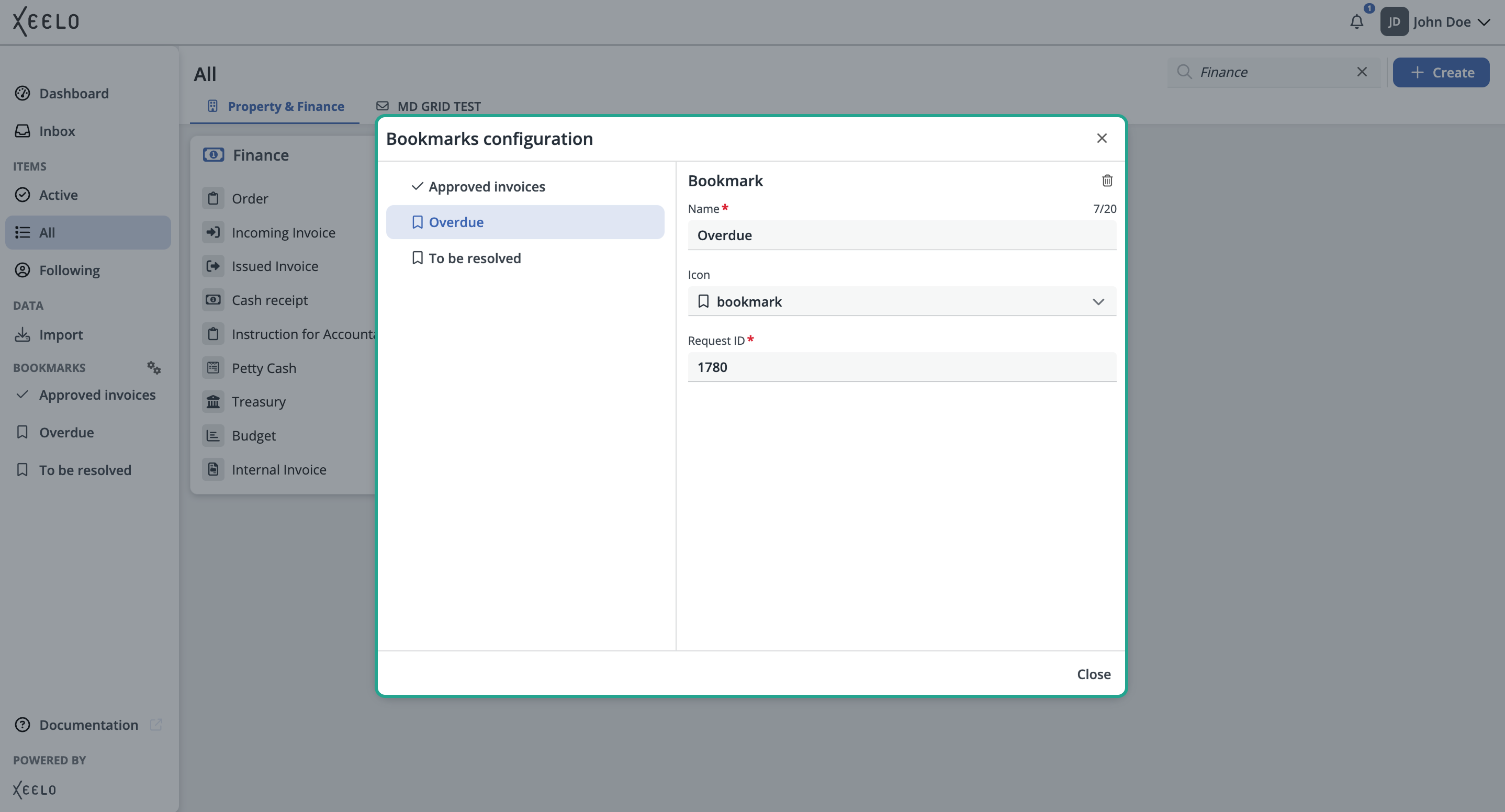Switch to MD GRID TEST tab
The width and height of the screenshot is (1505, 812).
428,106
